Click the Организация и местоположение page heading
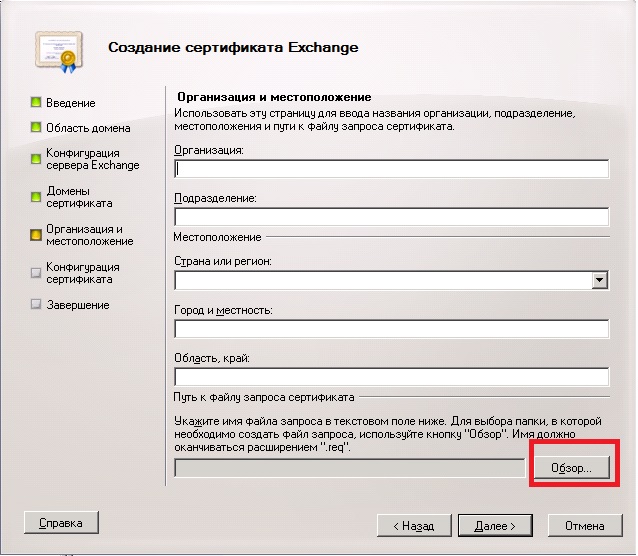This screenshot has width=638, height=556. 274,97
